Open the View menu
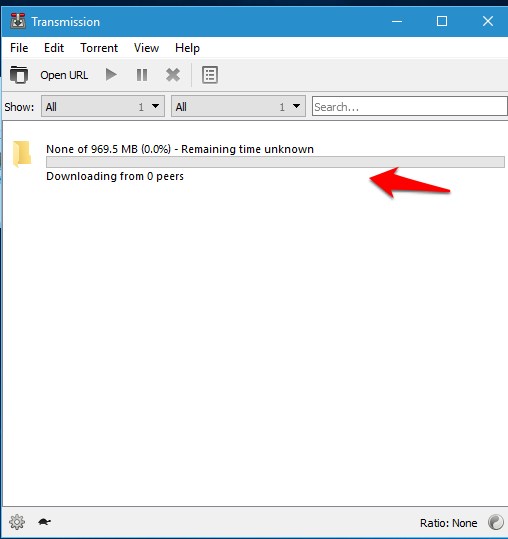508x539 pixels. pyautogui.click(x=146, y=48)
